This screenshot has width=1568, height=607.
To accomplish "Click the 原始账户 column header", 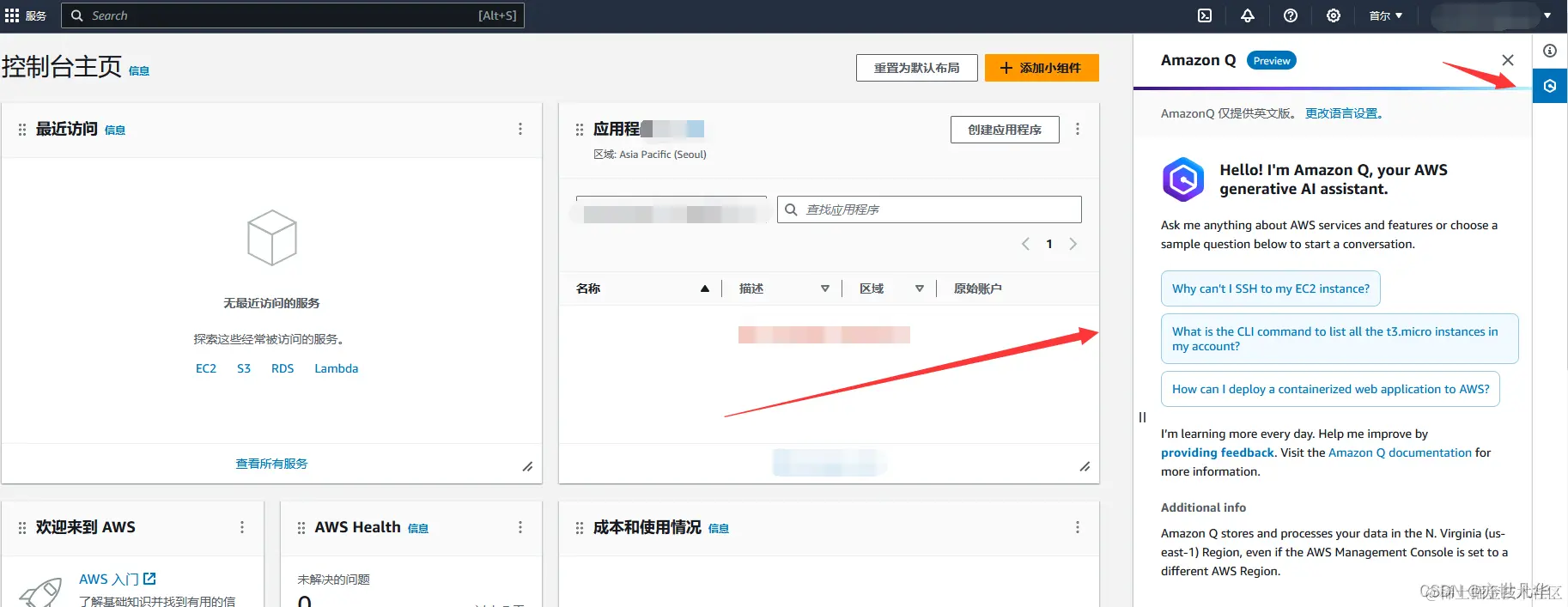I will click(977, 288).
